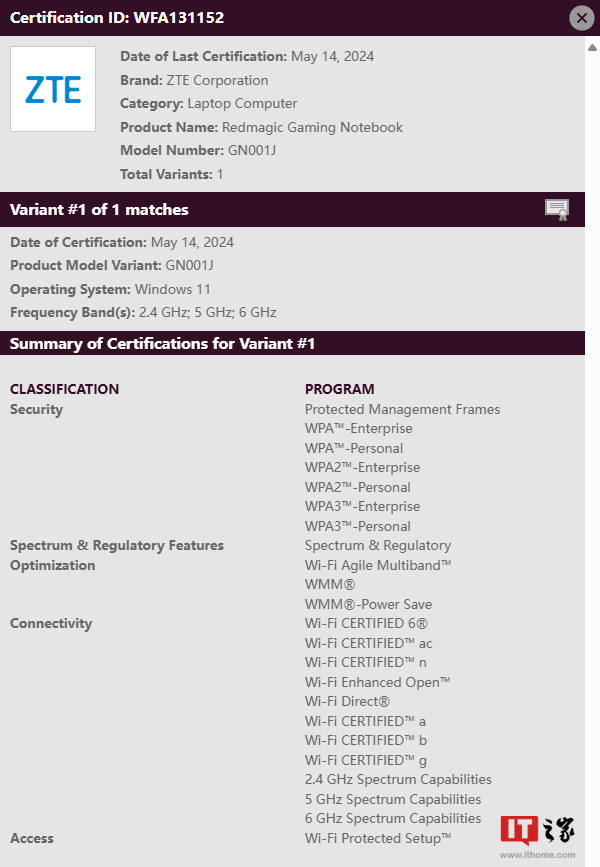This screenshot has width=600, height=867.
Task: Click the Redmagic Gaming Notebook product name
Action: click(x=312, y=127)
